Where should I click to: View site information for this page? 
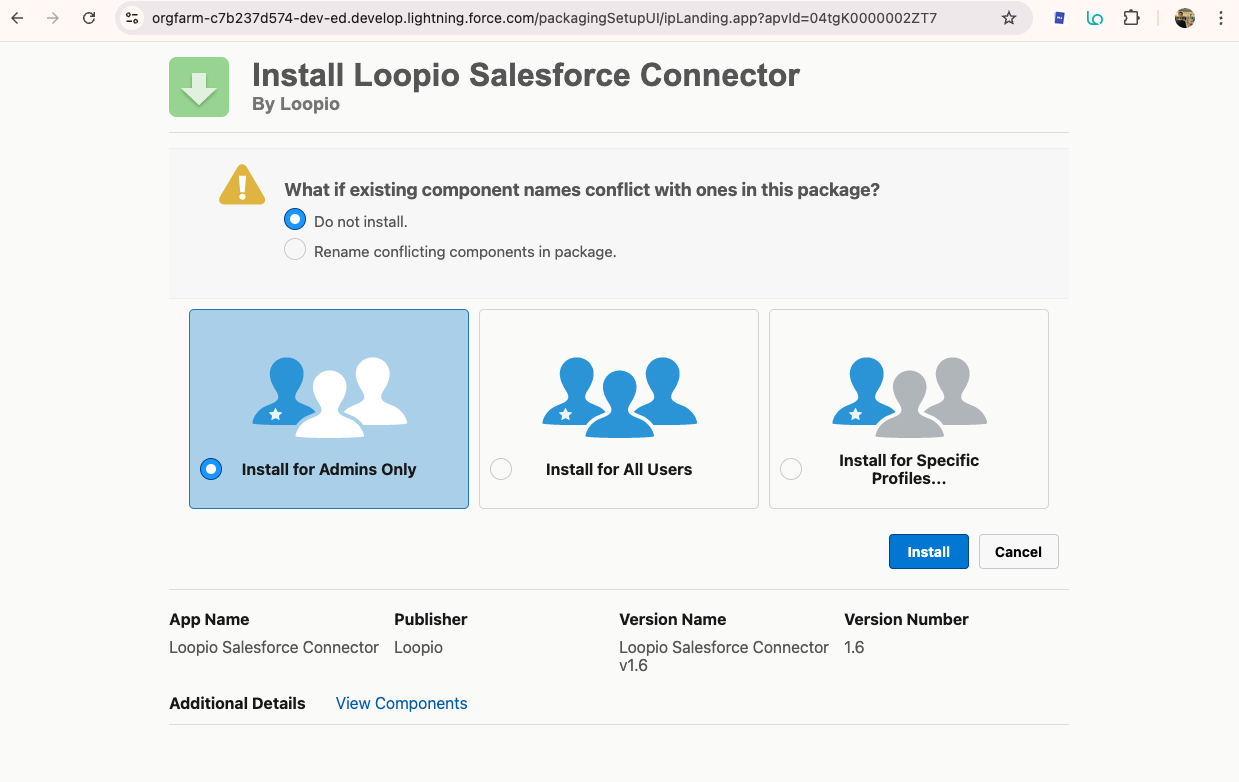[132, 18]
